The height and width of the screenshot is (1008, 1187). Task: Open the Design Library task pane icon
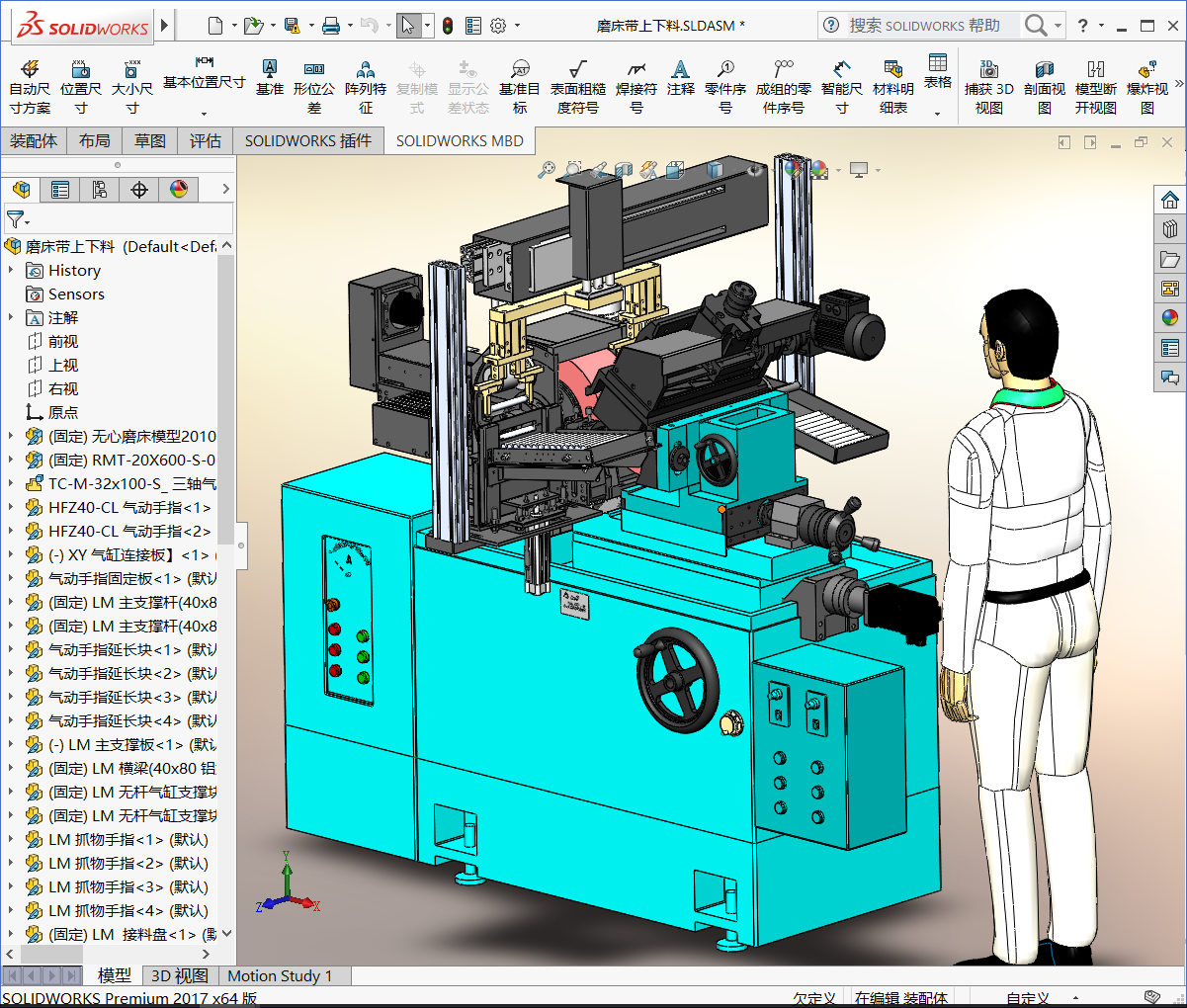coord(1170,229)
